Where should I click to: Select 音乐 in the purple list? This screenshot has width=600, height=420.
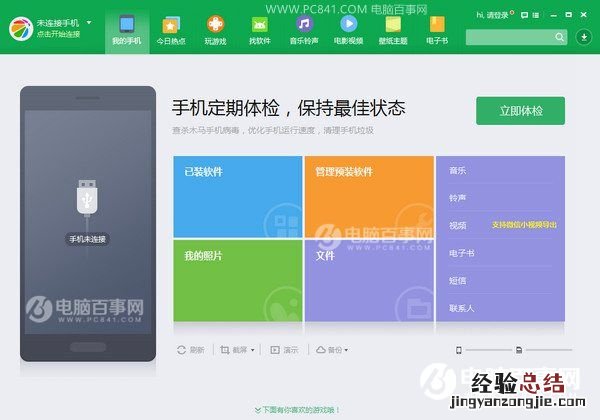point(458,170)
